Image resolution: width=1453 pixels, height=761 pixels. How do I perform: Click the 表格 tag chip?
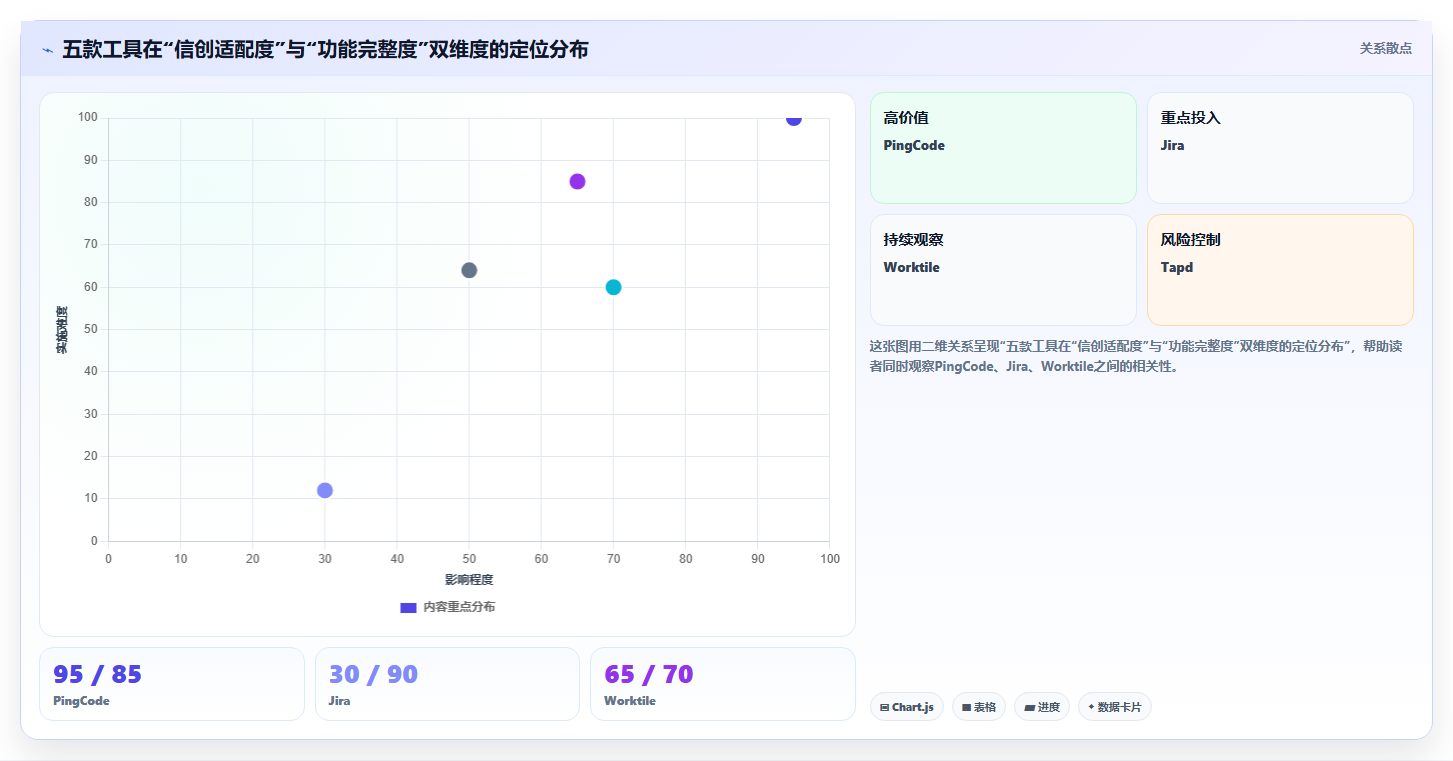point(979,707)
